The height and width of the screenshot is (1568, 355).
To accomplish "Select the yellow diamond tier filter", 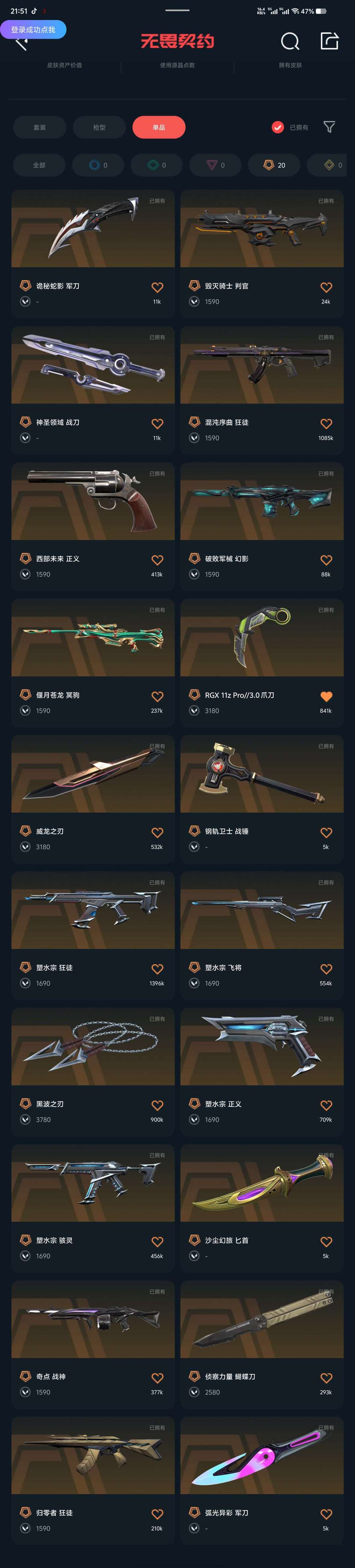I will point(331,165).
